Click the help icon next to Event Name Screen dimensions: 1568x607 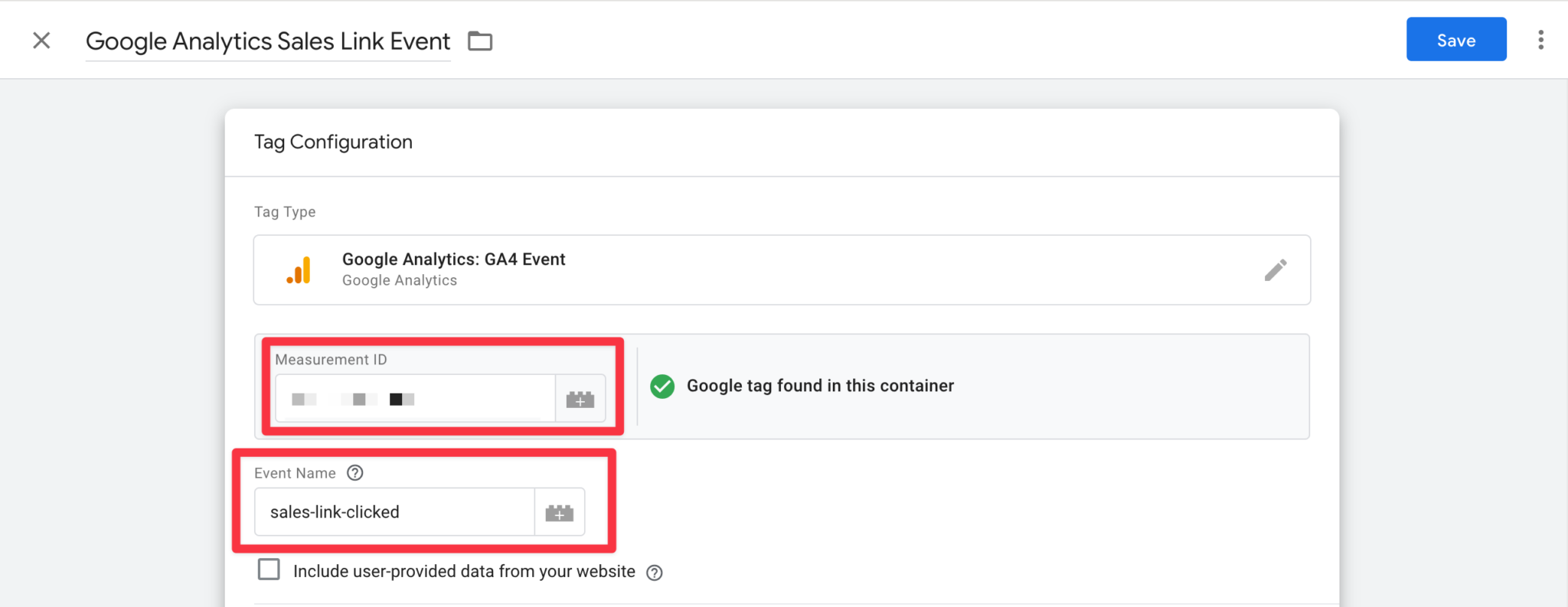coord(355,473)
